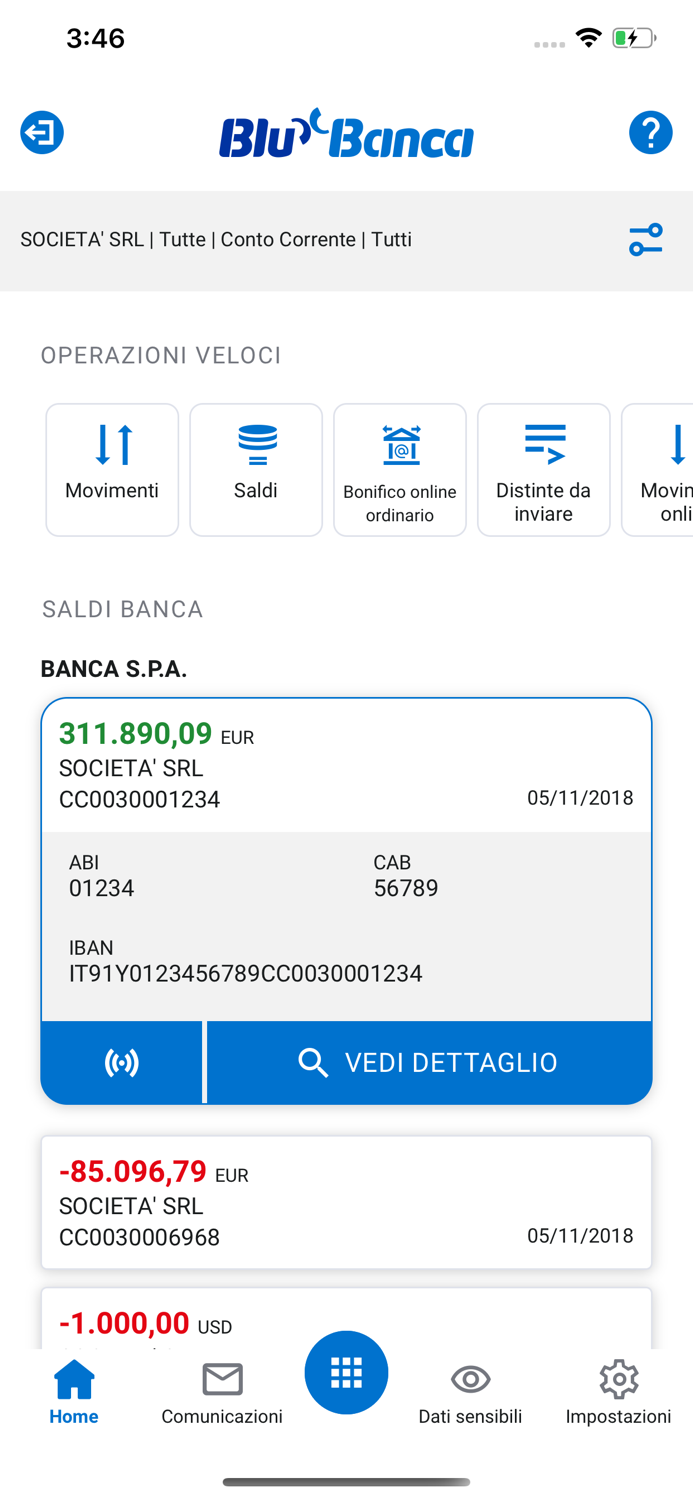Tap the contactless signal icon on account card
The height and width of the screenshot is (1500, 693).
(x=121, y=1062)
